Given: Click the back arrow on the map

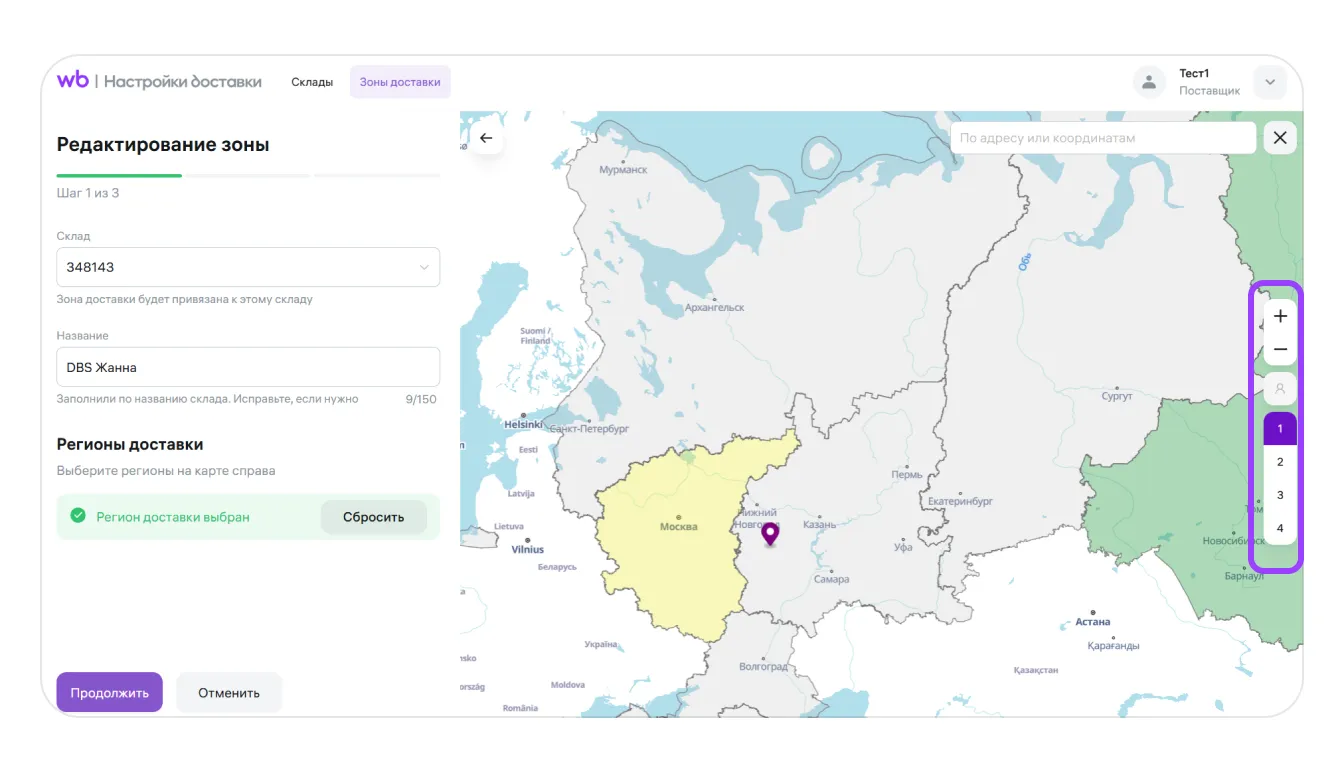Looking at the screenshot, I should 486,138.
